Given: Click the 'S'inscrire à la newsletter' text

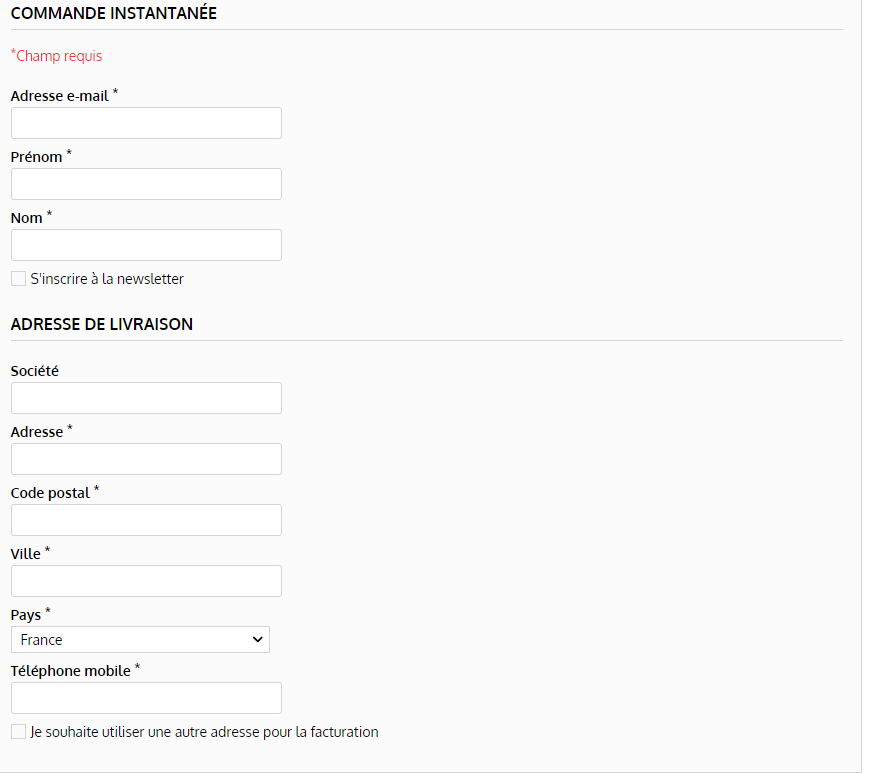Looking at the screenshot, I should tap(107, 279).
